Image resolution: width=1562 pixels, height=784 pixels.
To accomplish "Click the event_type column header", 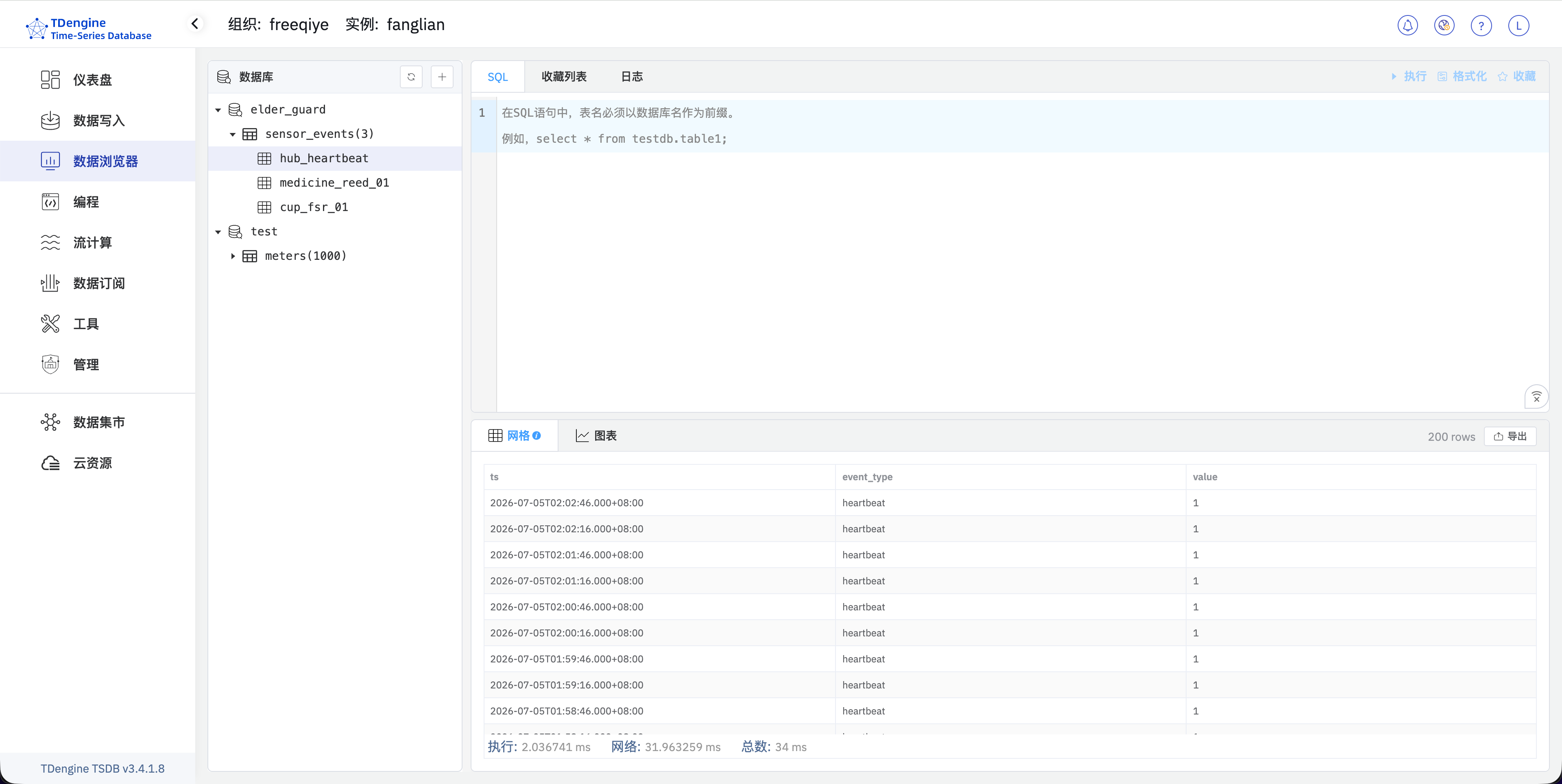I will (x=1010, y=477).
